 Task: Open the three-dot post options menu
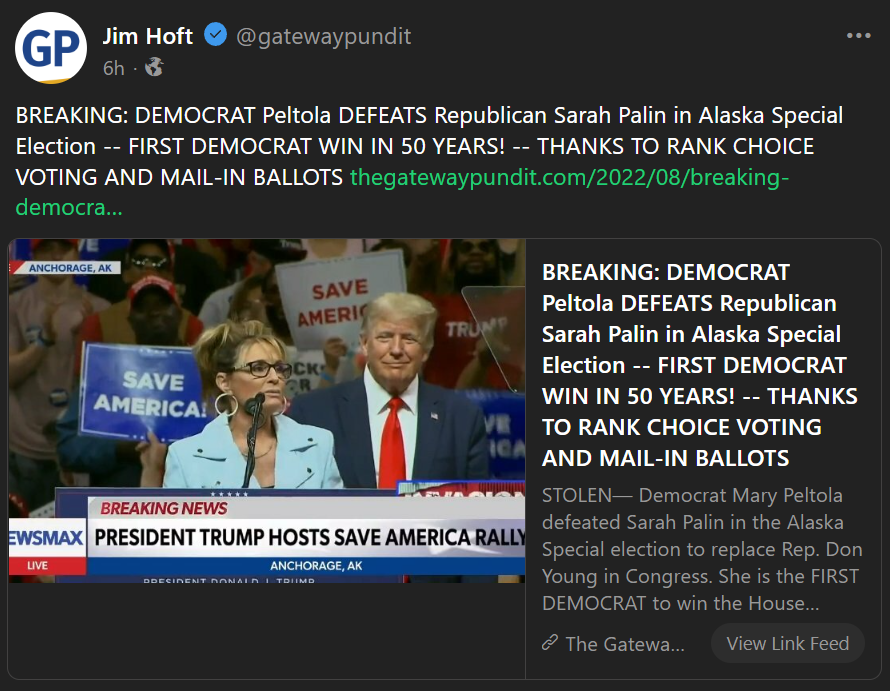(858, 36)
